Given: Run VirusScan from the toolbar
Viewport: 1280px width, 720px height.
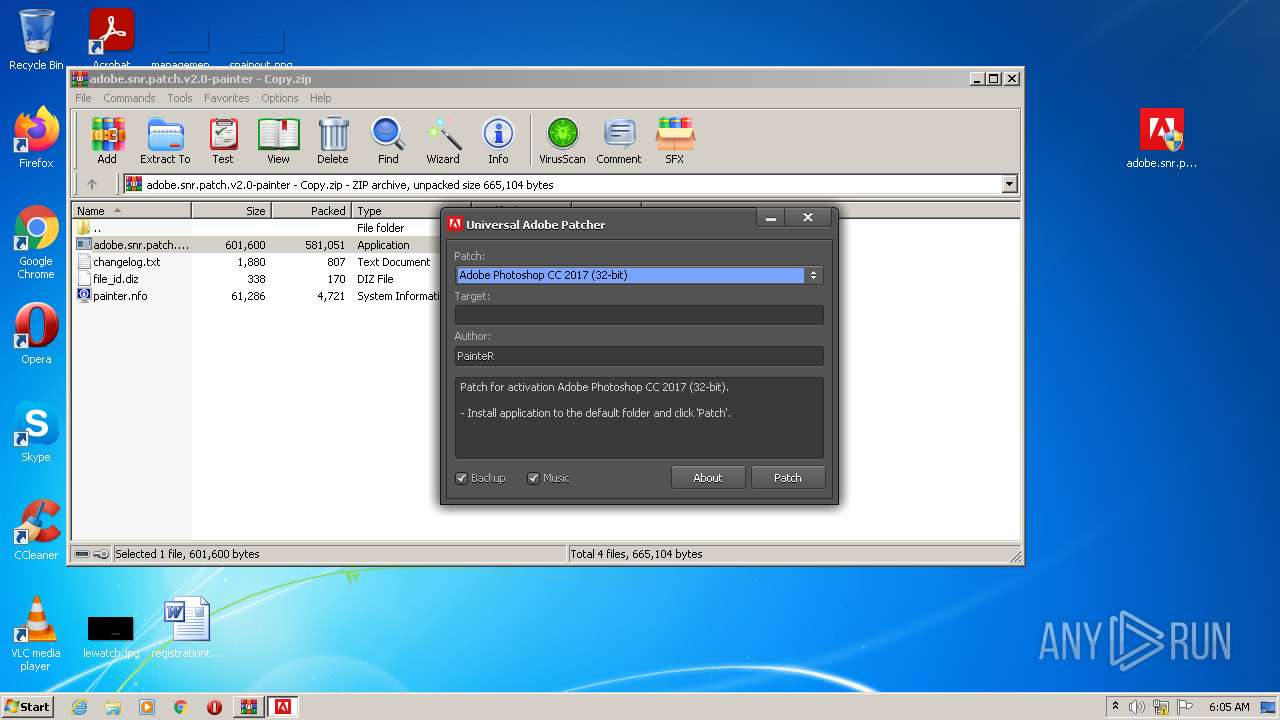Looking at the screenshot, I should click(x=562, y=140).
